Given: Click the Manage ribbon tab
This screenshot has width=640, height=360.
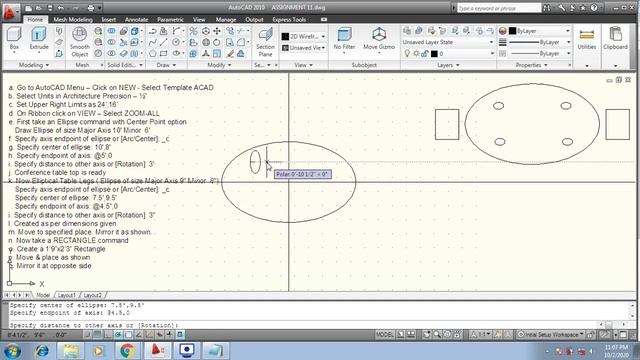Looking at the screenshot, I should (x=225, y=19).
